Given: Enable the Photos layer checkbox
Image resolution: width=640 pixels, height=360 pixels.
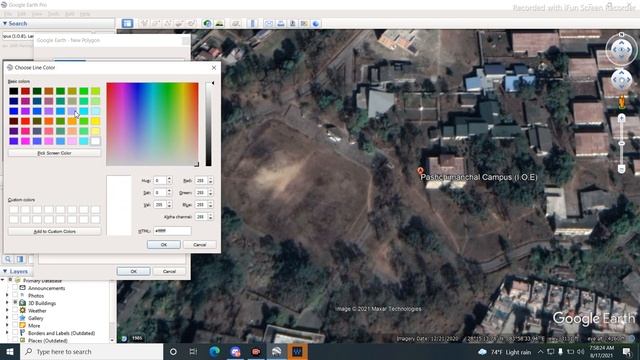Looking at the screenshot, I should coord(15,296).
